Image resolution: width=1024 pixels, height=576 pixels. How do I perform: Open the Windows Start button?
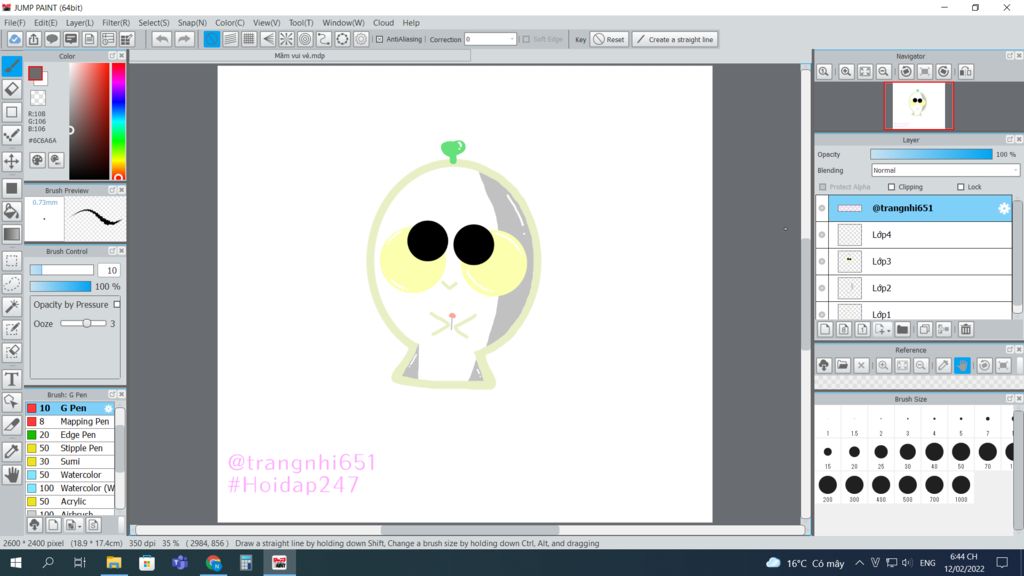pyautogui.click(x=16, y=562)
